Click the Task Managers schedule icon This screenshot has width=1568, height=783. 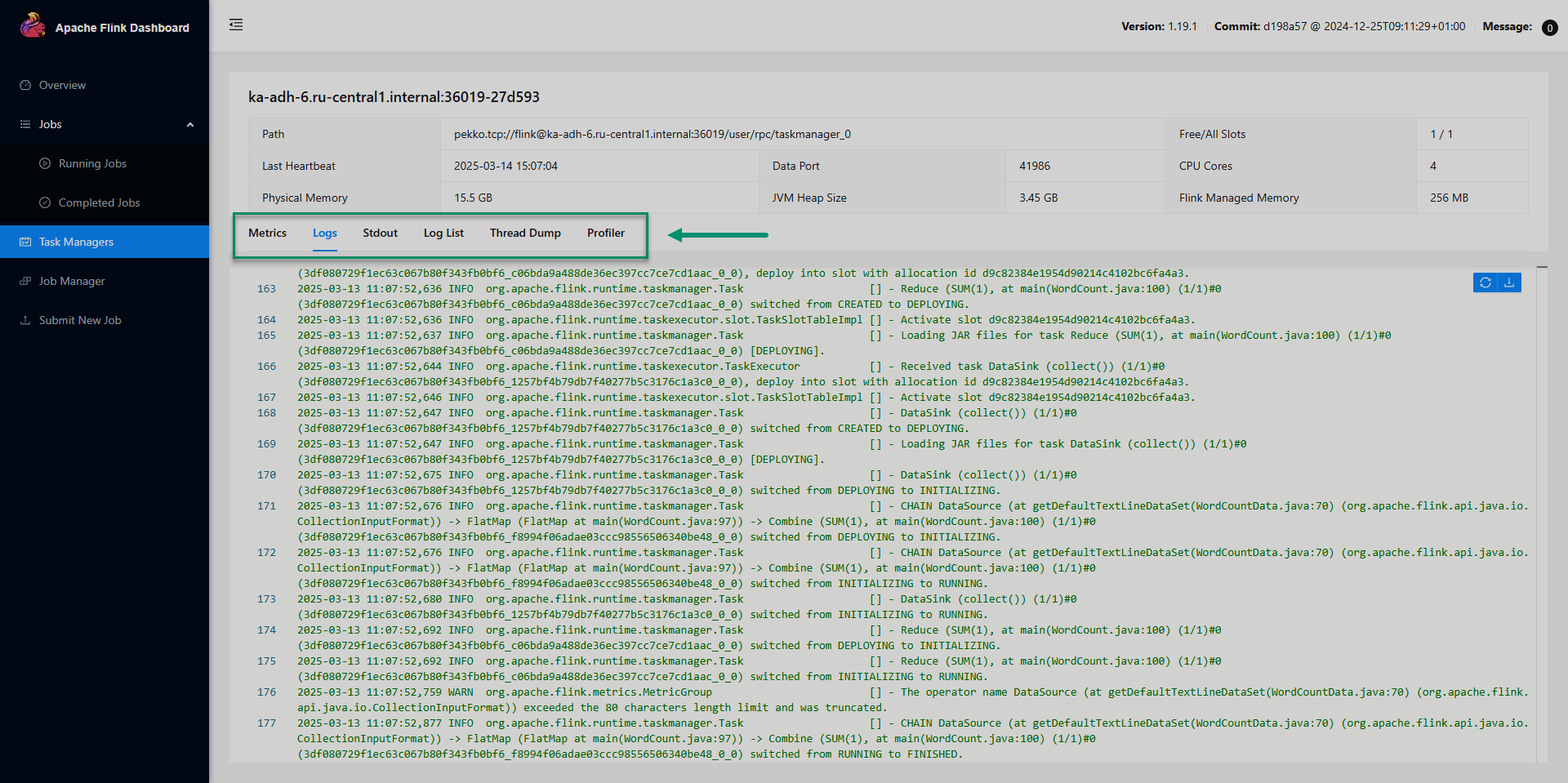25,242
